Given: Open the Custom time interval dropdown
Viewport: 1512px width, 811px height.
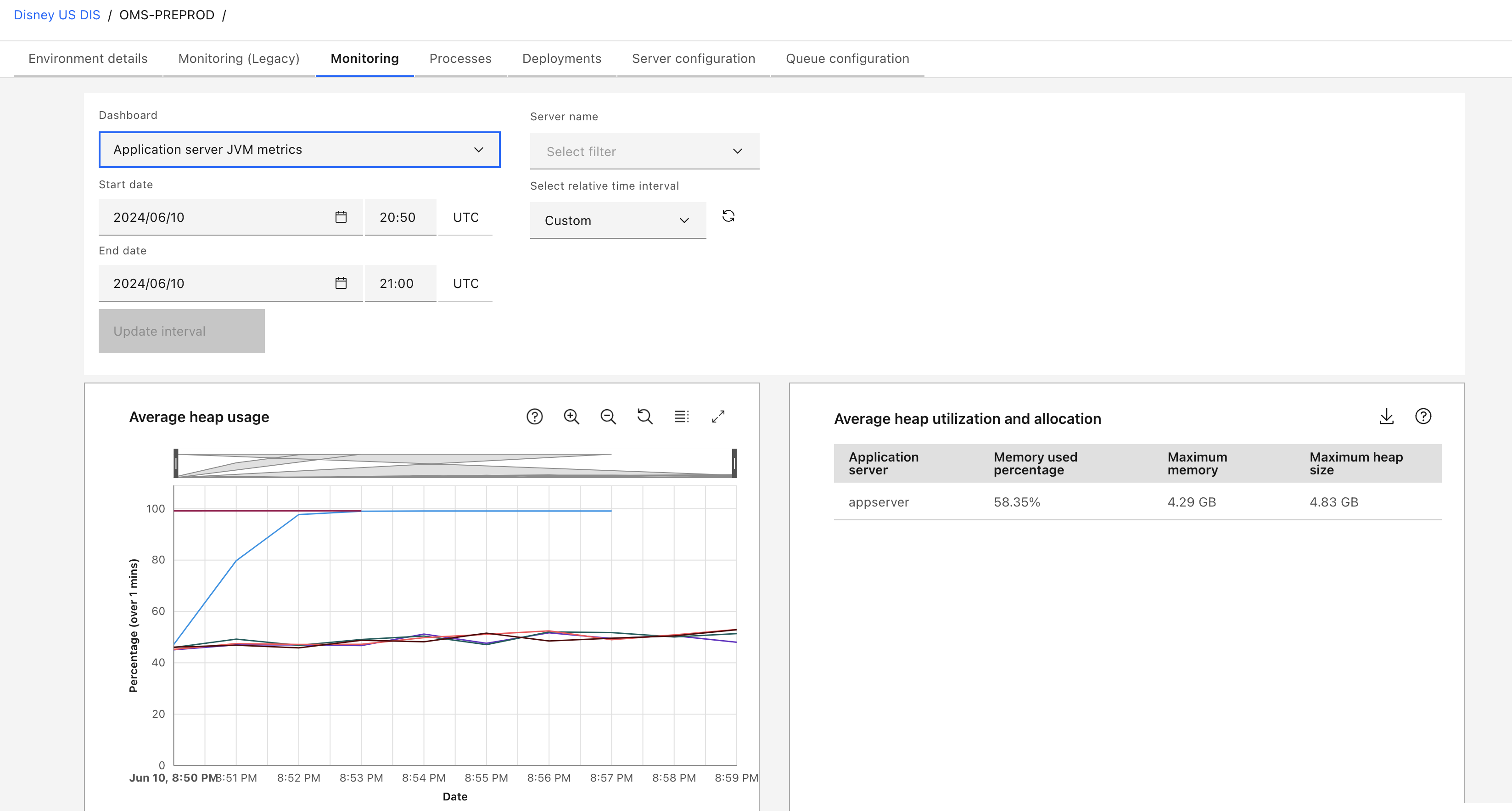Looking at the screenshot, I should 617,220.
